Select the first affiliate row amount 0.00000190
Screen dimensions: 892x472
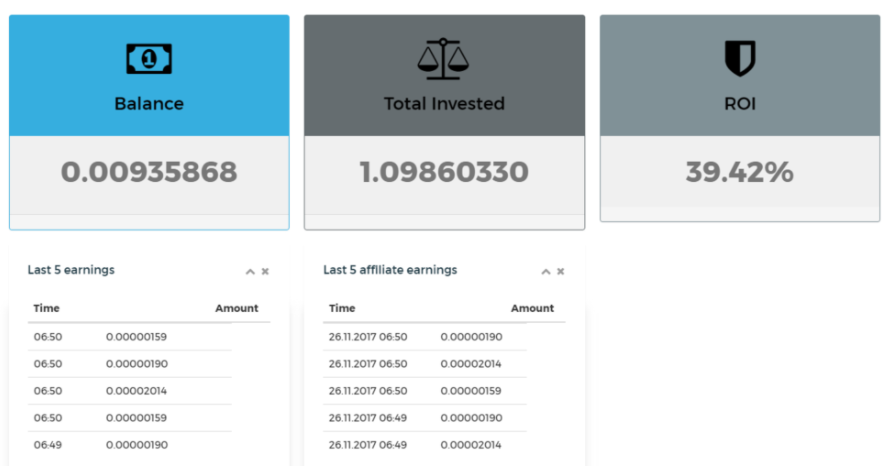pos(472,337)
